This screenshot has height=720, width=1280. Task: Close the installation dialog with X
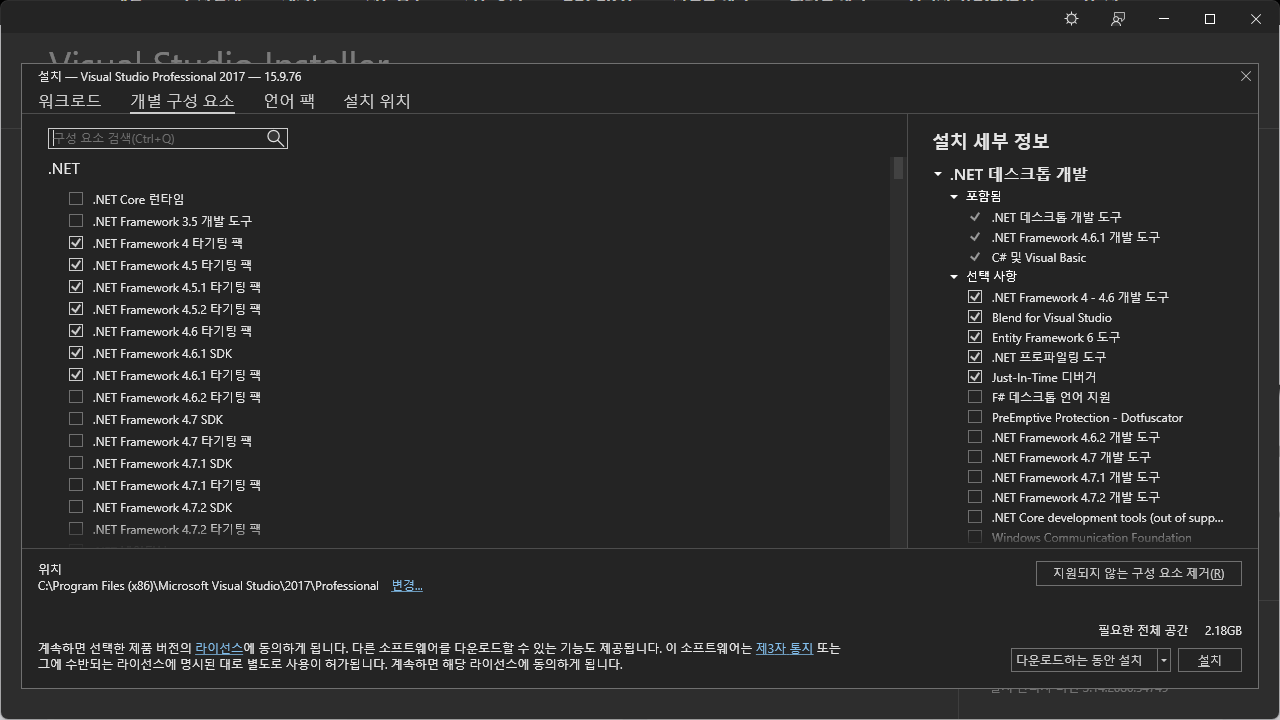coord(1246,76)
